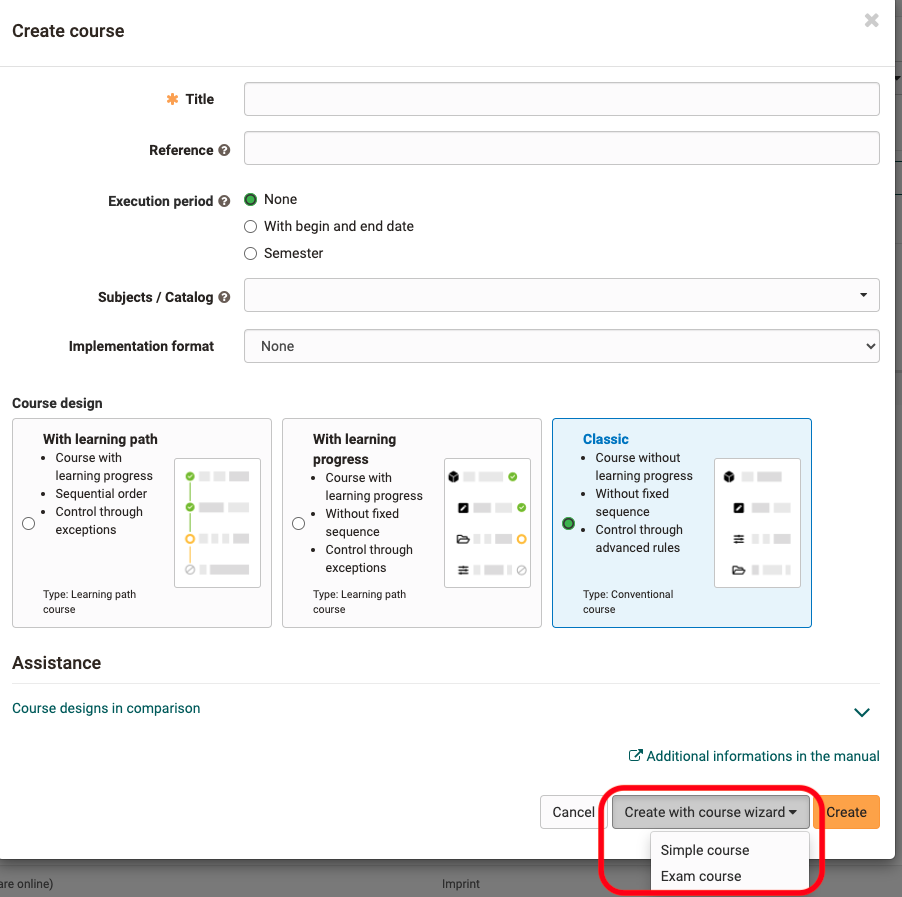The image size is (902, 897).
Task: Click the folder icon in the Classic preview
Action: pyautogui.click(x=738, y=569)
